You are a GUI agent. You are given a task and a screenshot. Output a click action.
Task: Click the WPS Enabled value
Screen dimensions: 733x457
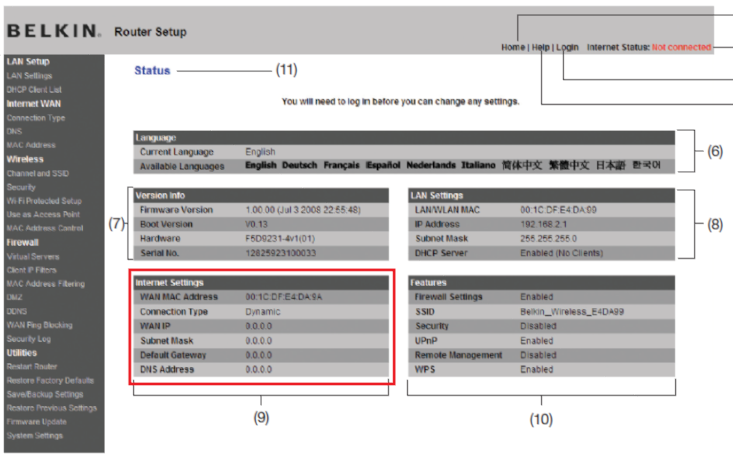click(537, 370)
